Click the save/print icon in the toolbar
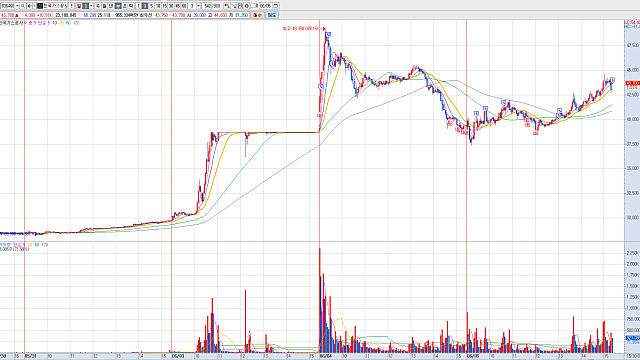Viewport: 640px width, 360px height. tap(240, 6)
